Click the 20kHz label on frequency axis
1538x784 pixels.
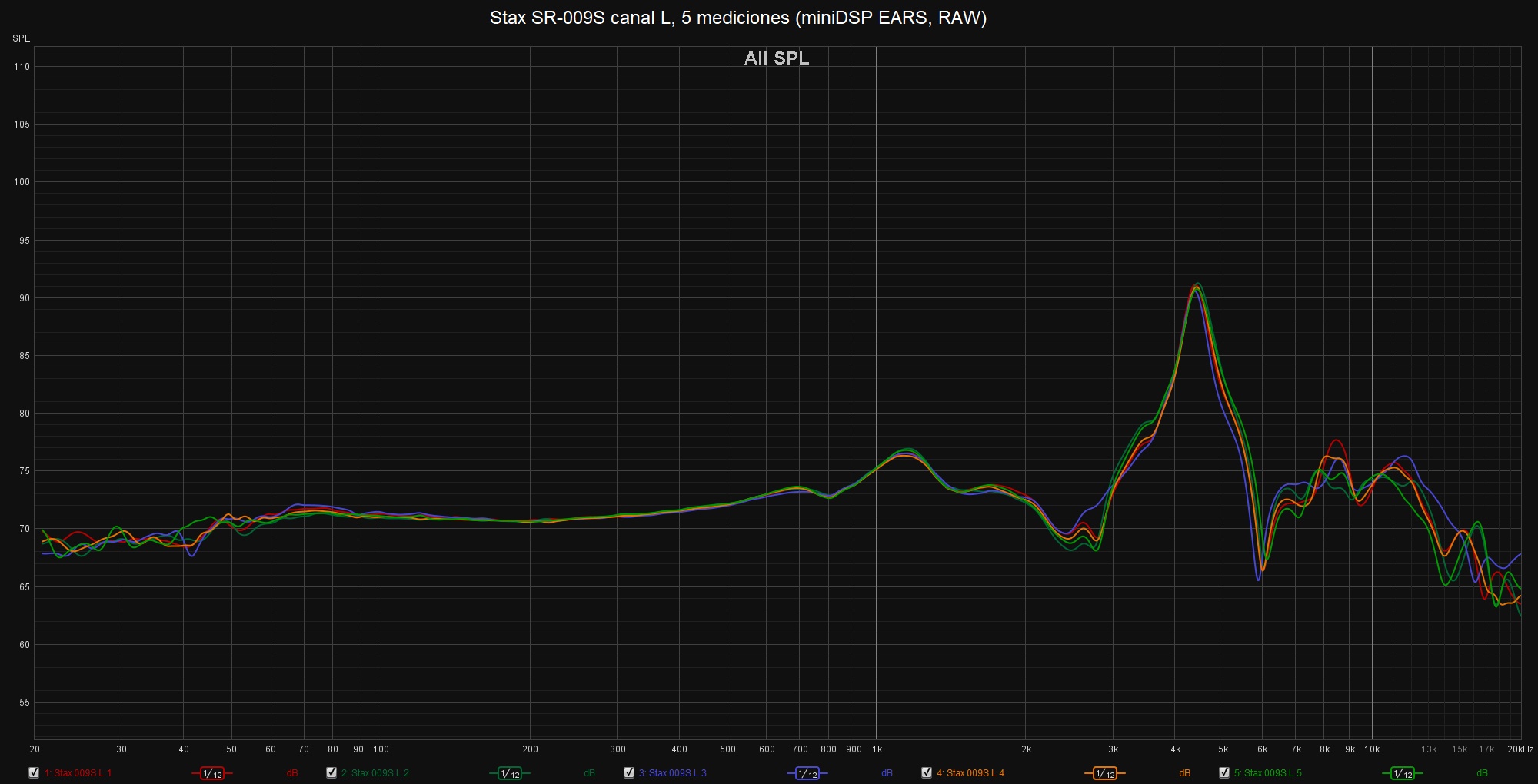pyautogui.click(x=1520, y=749)
